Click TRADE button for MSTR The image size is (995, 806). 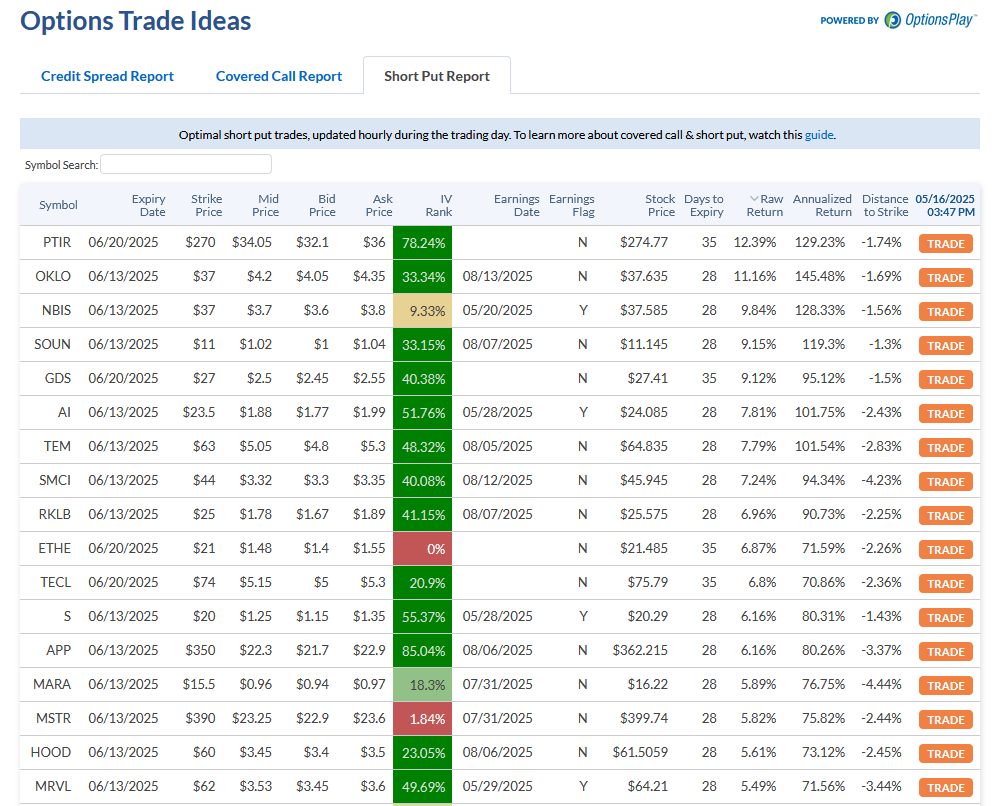(946, 720)
